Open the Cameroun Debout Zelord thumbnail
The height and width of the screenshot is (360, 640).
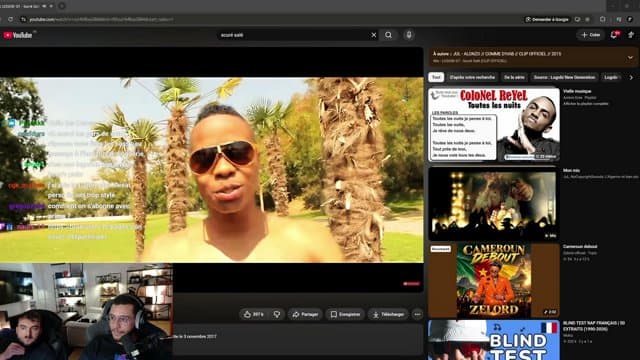click(x=494, y=281)
